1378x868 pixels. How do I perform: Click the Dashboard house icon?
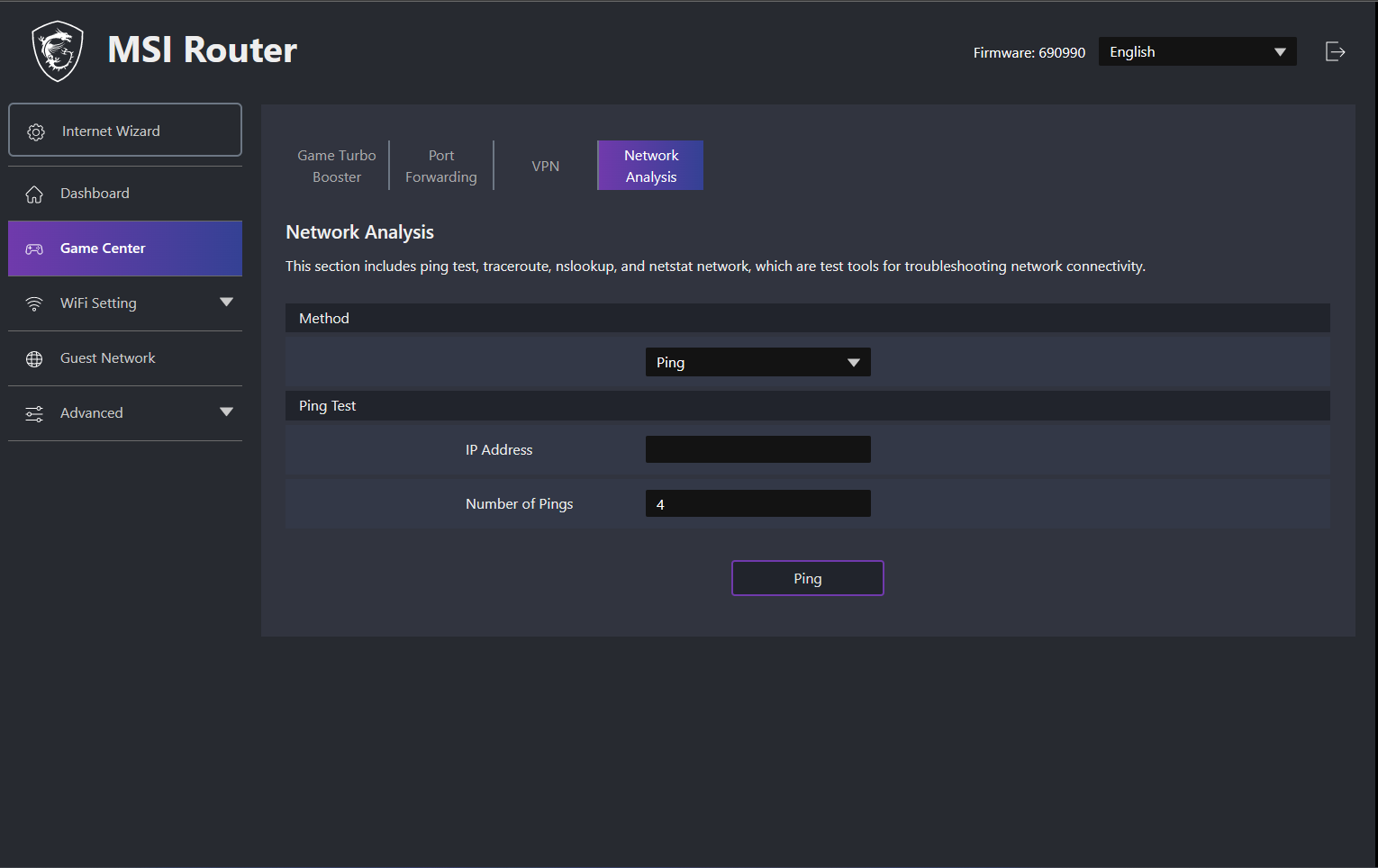(34, 194)
